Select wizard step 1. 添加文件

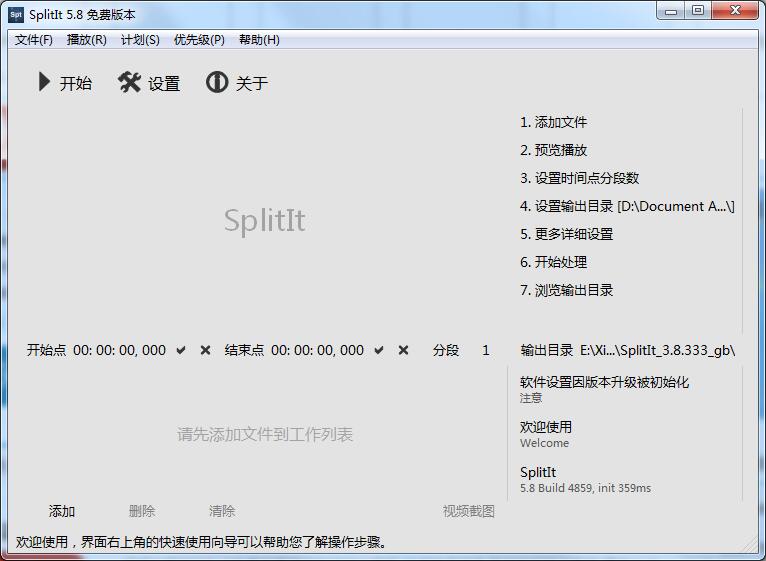(x=553, y=122)
